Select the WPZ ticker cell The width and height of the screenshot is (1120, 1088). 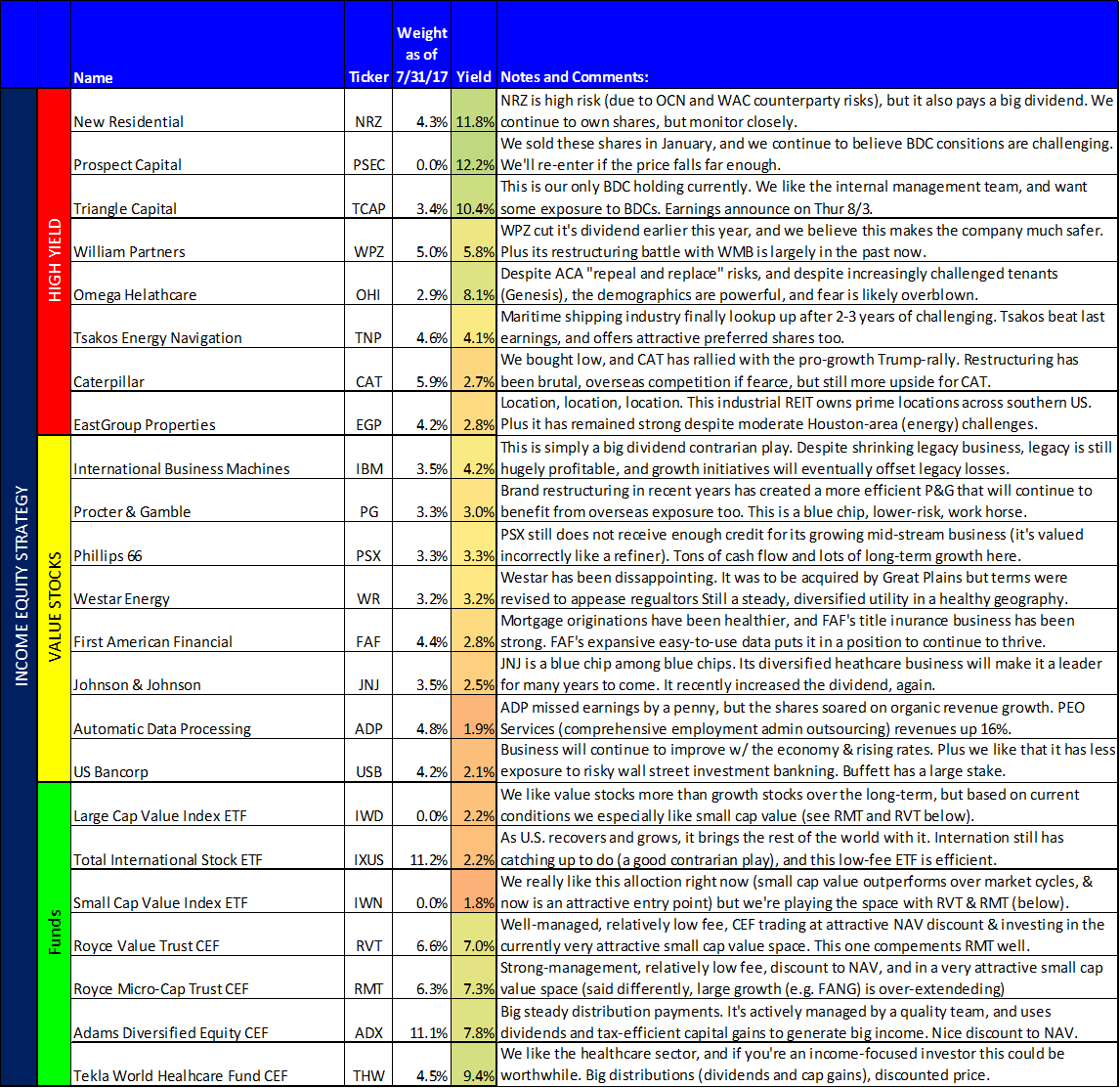(368, 240)
